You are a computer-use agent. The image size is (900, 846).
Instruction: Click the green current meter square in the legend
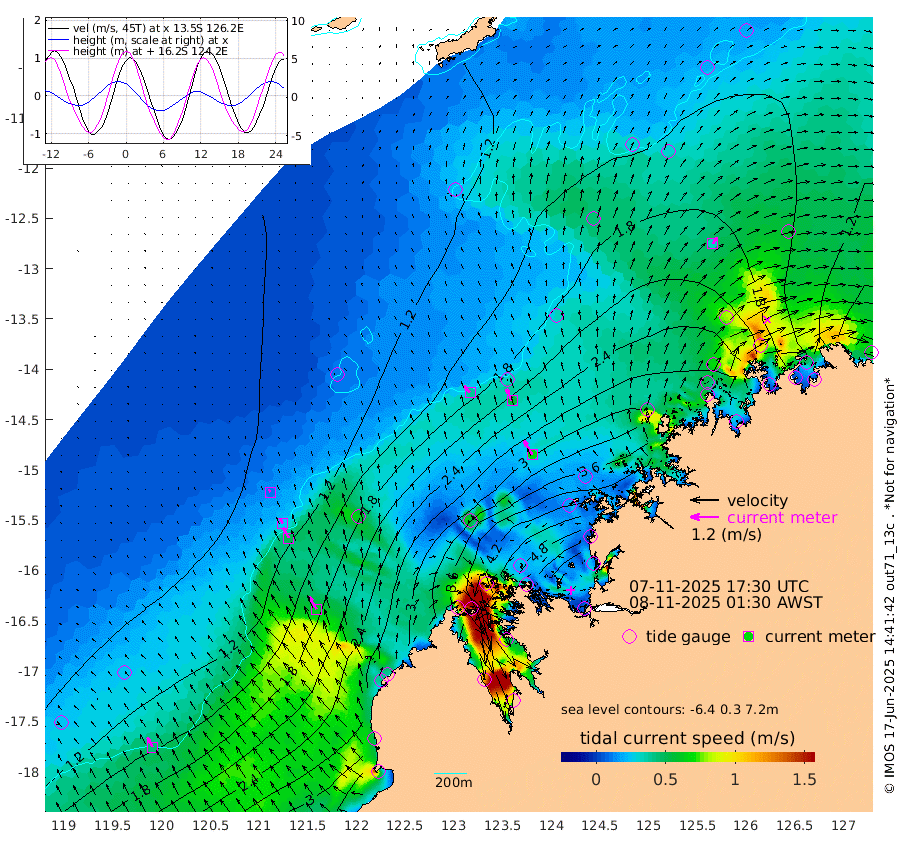[x=748, y=637]
